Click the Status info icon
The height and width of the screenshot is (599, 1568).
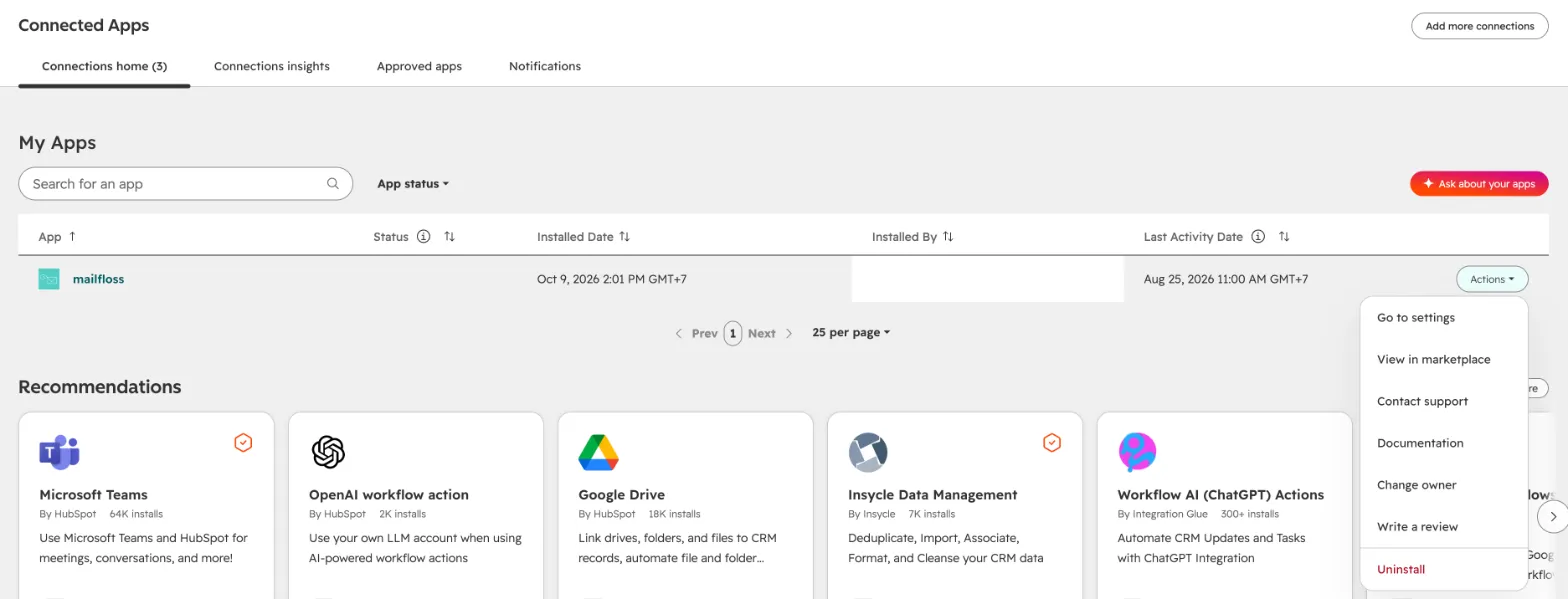(423, 237)
